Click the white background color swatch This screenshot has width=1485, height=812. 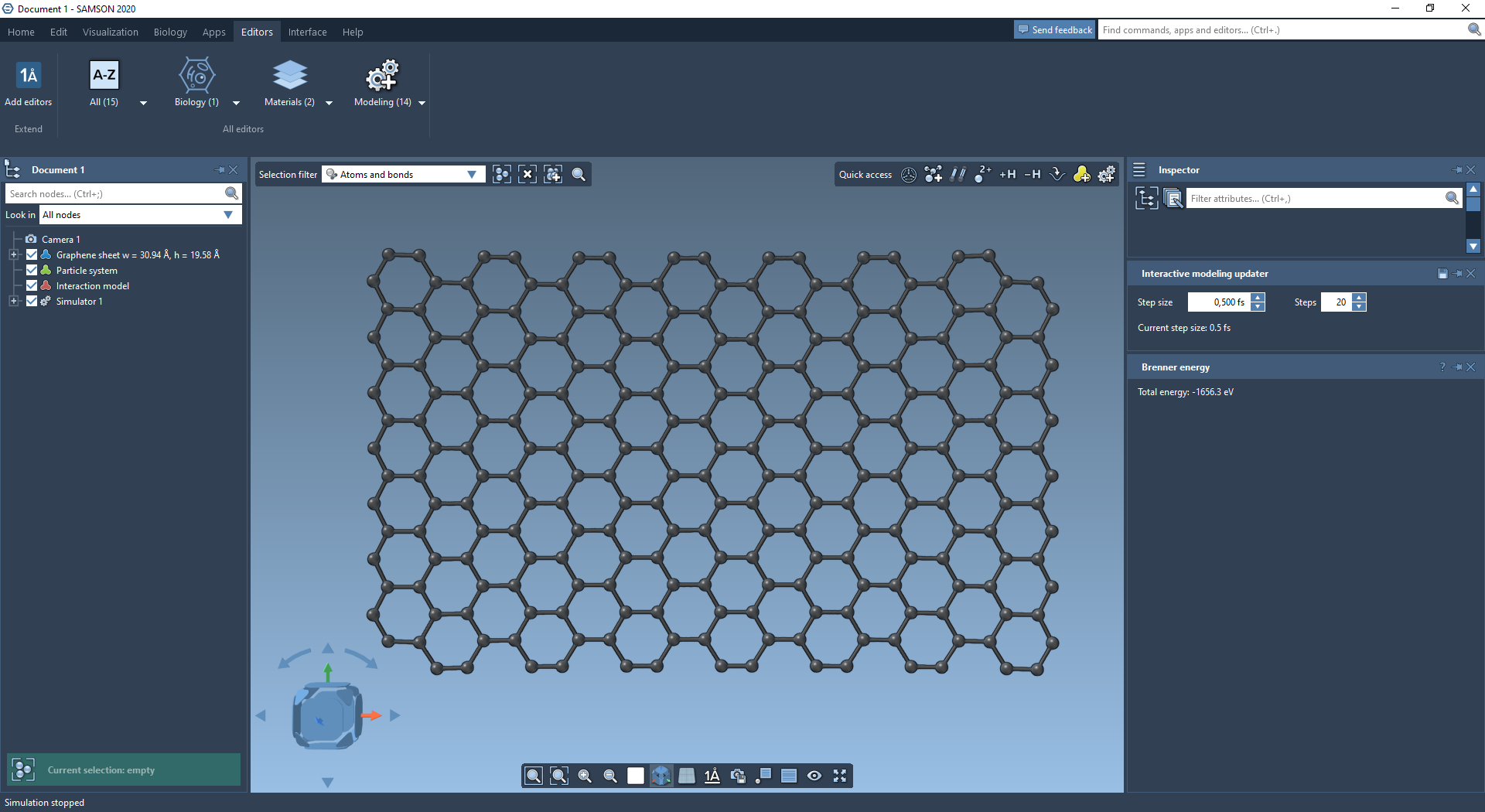(x=636, y=776)
